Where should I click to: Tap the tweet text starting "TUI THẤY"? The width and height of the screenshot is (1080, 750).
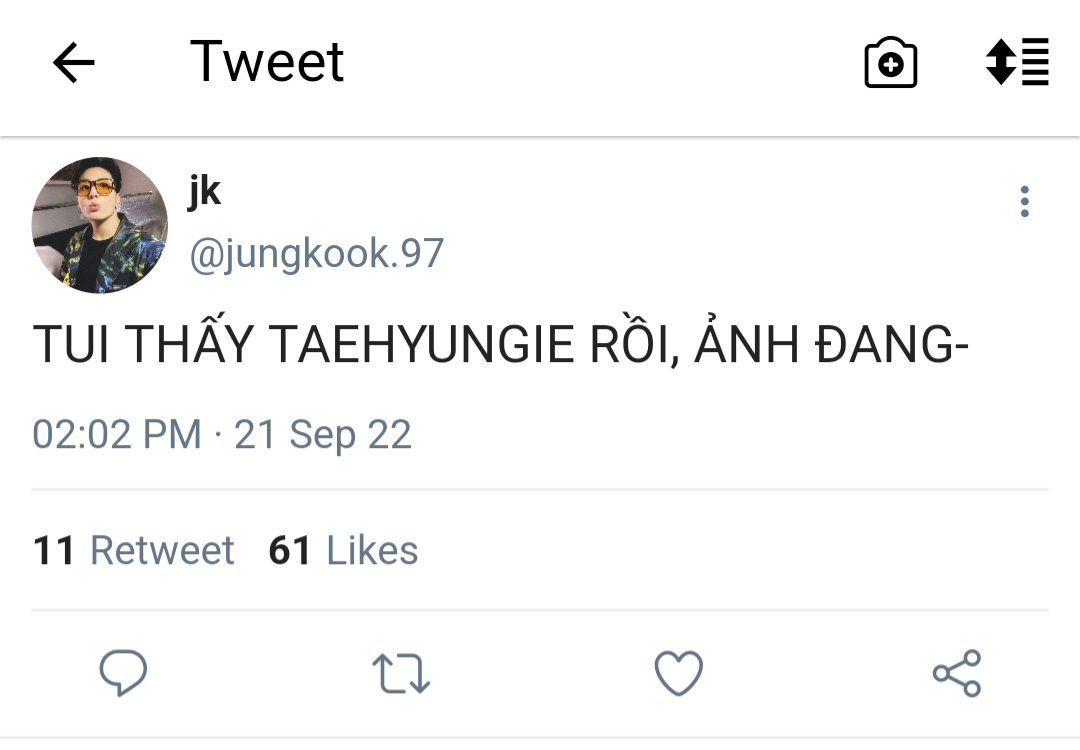(502, 345)
